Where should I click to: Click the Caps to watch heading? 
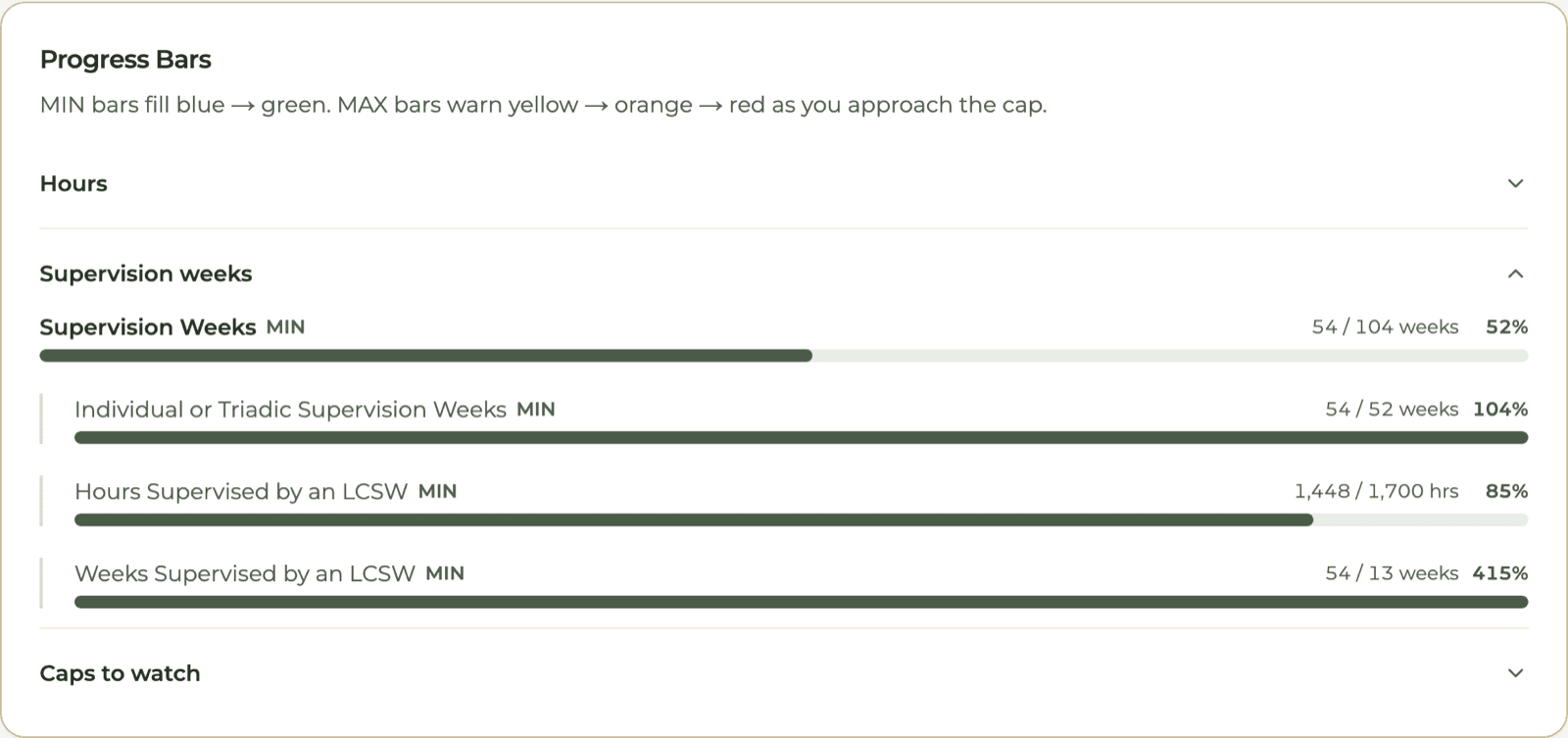[120, 673]
